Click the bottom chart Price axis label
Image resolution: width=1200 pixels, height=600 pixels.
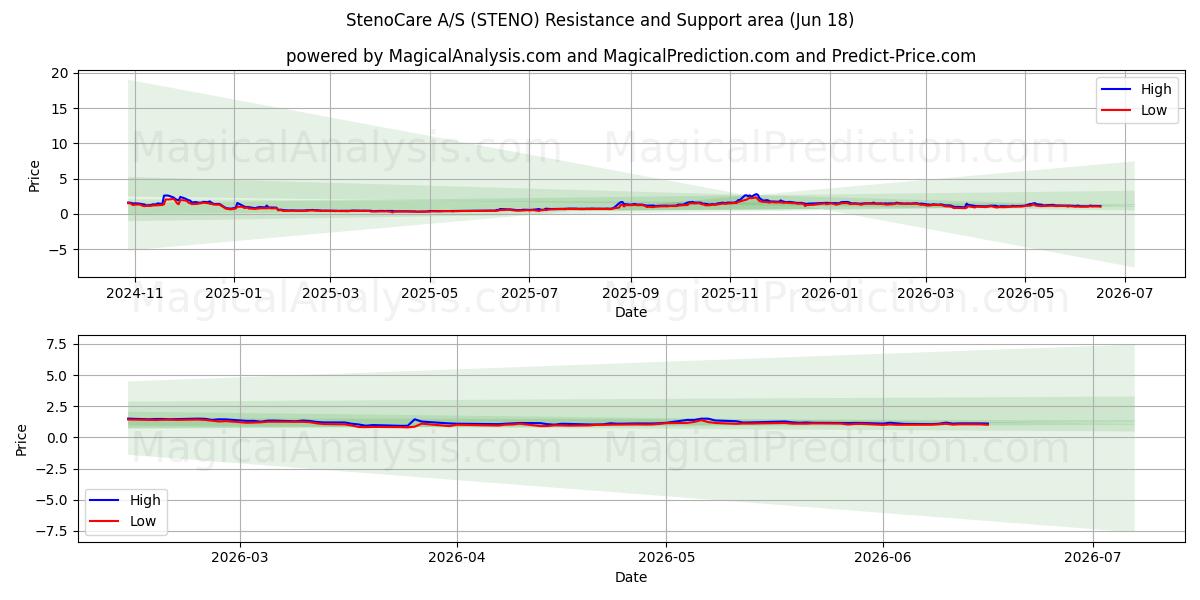click(22, 439)
